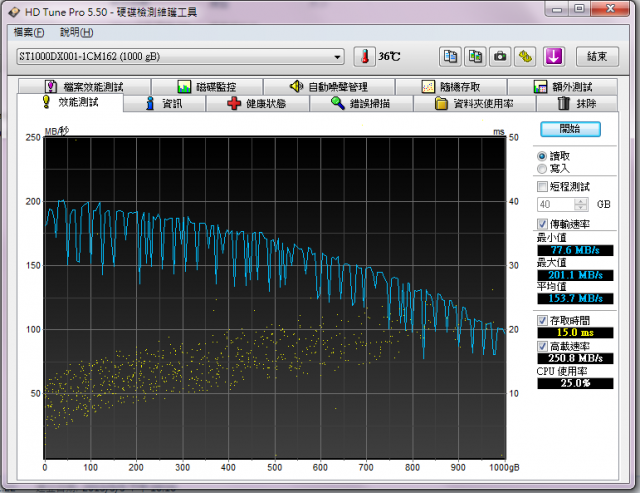Increase short-test size with up spinner arrow
The width and height of the screenshot is (640, 493).
(x=581, y=201)
